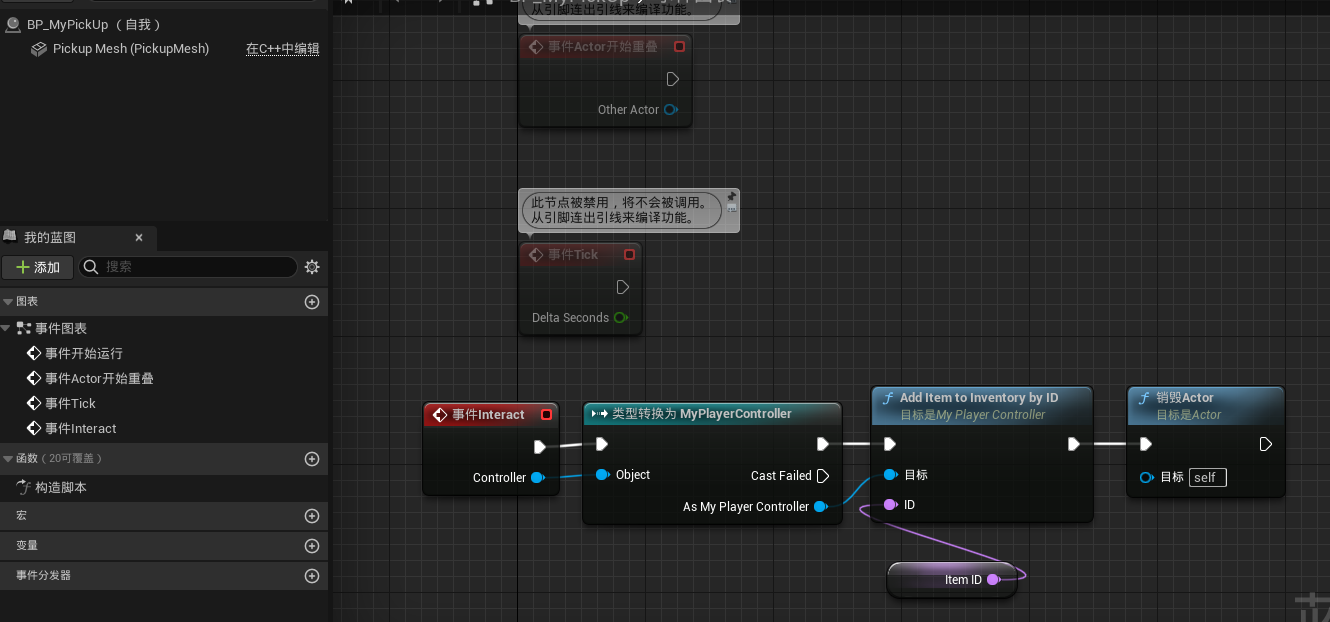1330x622 pixels.
Task: Open the 在C++中编辑 link
Action: 282,48
